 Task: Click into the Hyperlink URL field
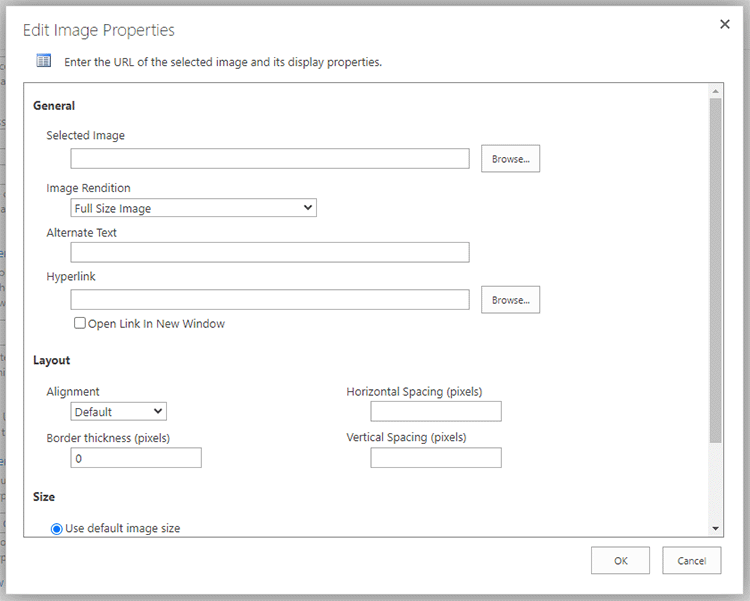pos(270,300)
